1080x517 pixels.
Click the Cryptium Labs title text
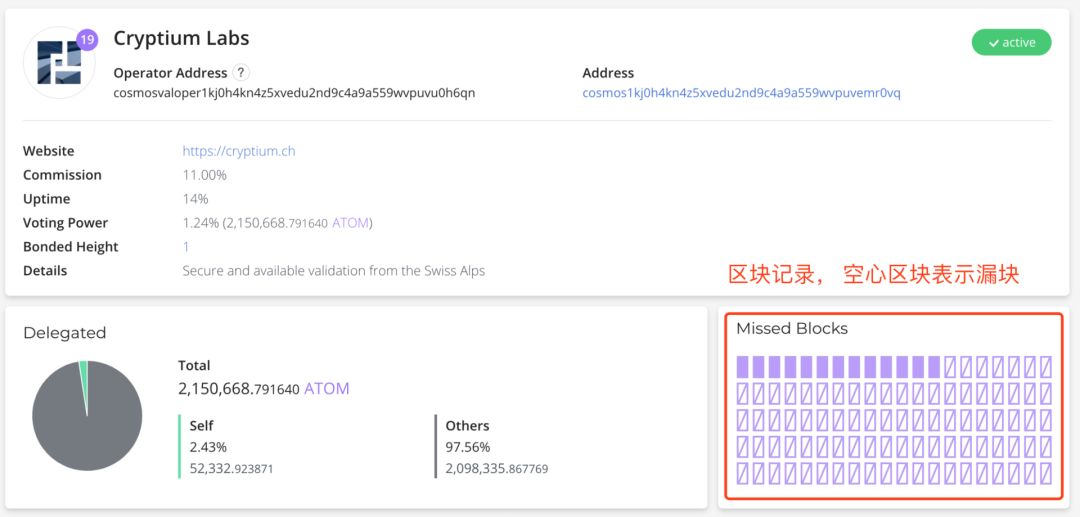point(181,39)
